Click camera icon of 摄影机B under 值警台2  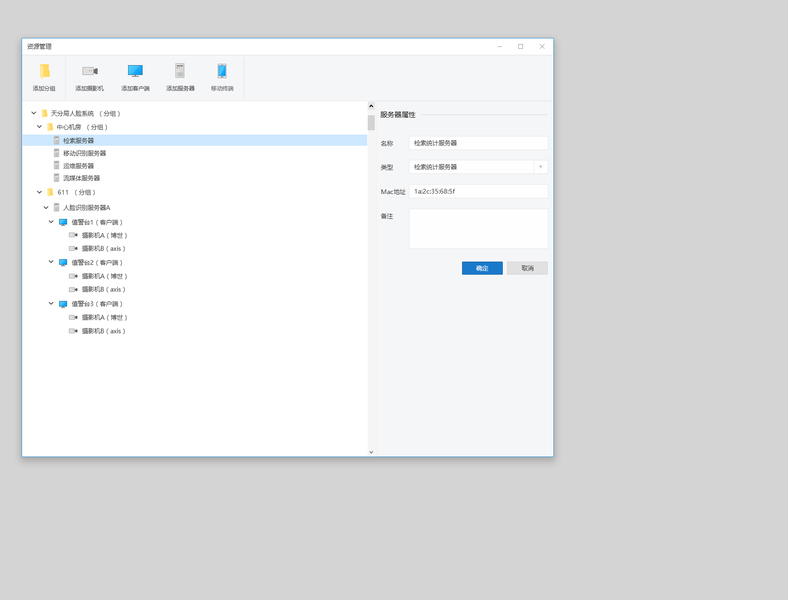pos(73,289)
